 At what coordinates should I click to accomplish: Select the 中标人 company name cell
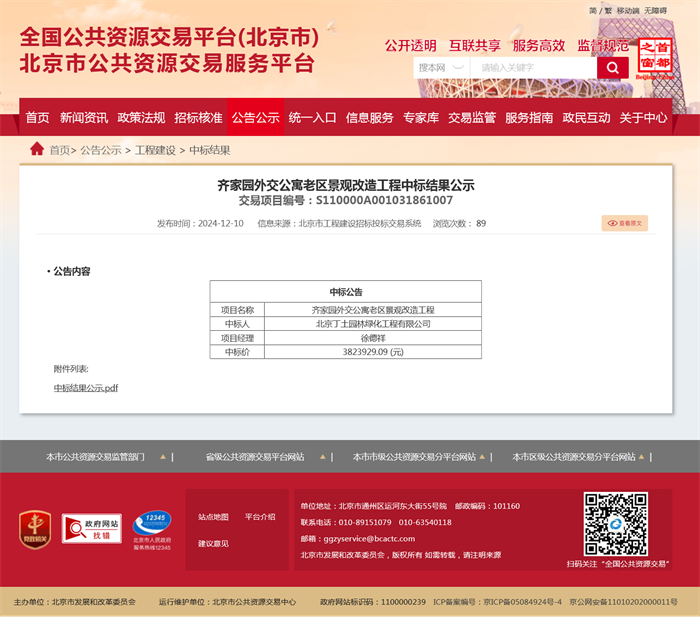373,324
